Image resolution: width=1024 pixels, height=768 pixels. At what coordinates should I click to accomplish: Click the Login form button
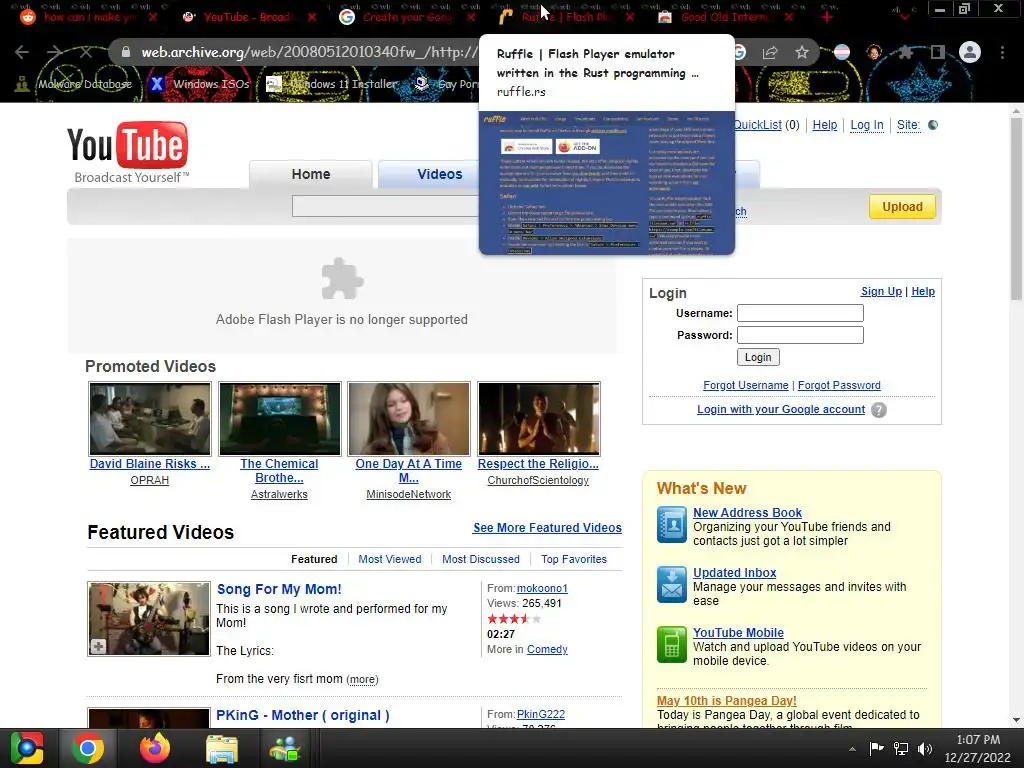click(x=758, y=357)
